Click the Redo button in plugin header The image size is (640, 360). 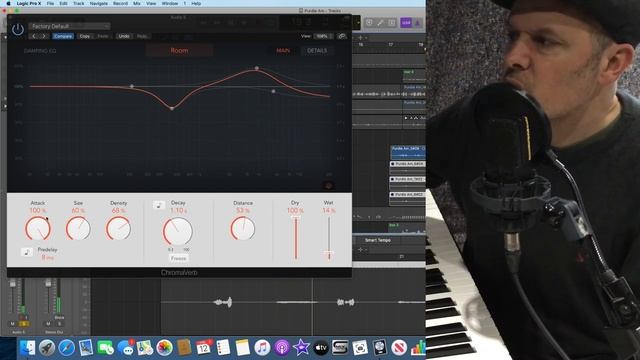coord(142,36)
